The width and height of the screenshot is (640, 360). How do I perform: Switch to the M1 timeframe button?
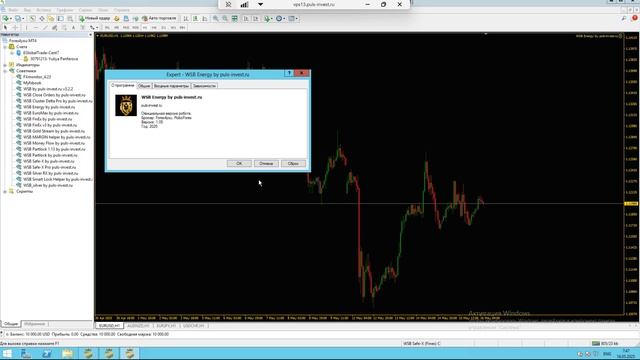107,27
